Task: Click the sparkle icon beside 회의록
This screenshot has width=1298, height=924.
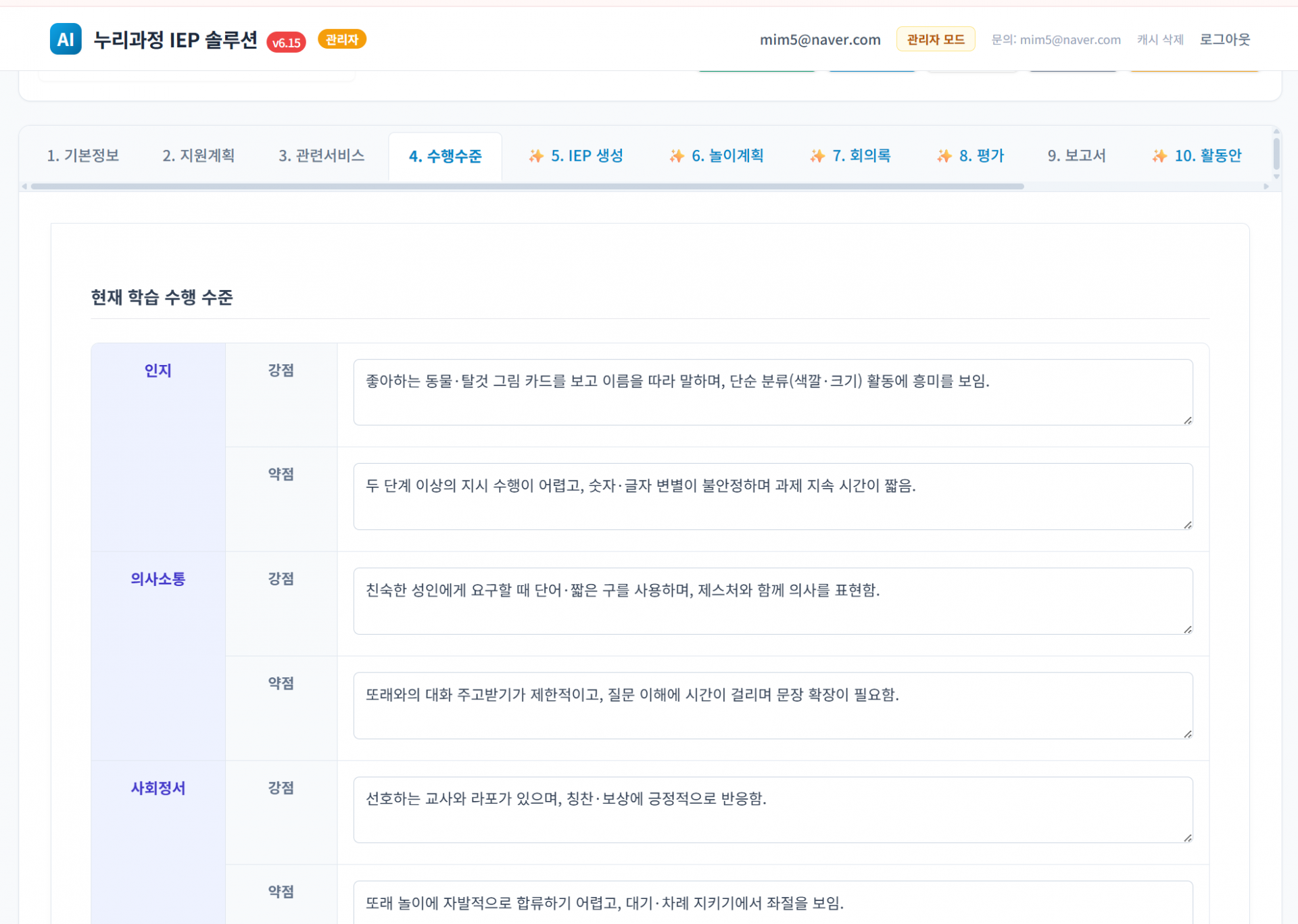Action: [x=817, y=156]
